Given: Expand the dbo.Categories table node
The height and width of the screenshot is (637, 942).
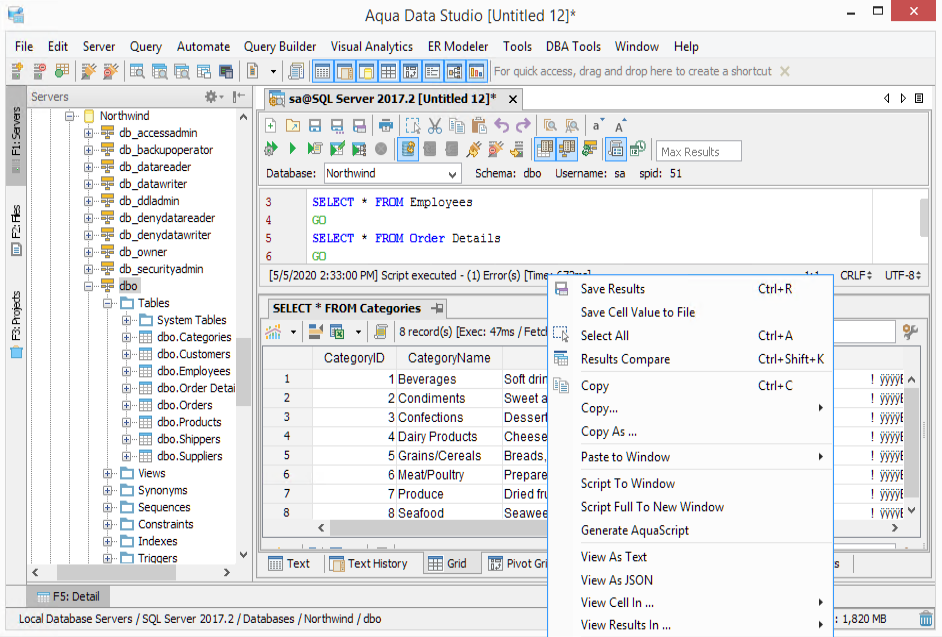Looking at the screenshot, I should [x=127, y=338].
